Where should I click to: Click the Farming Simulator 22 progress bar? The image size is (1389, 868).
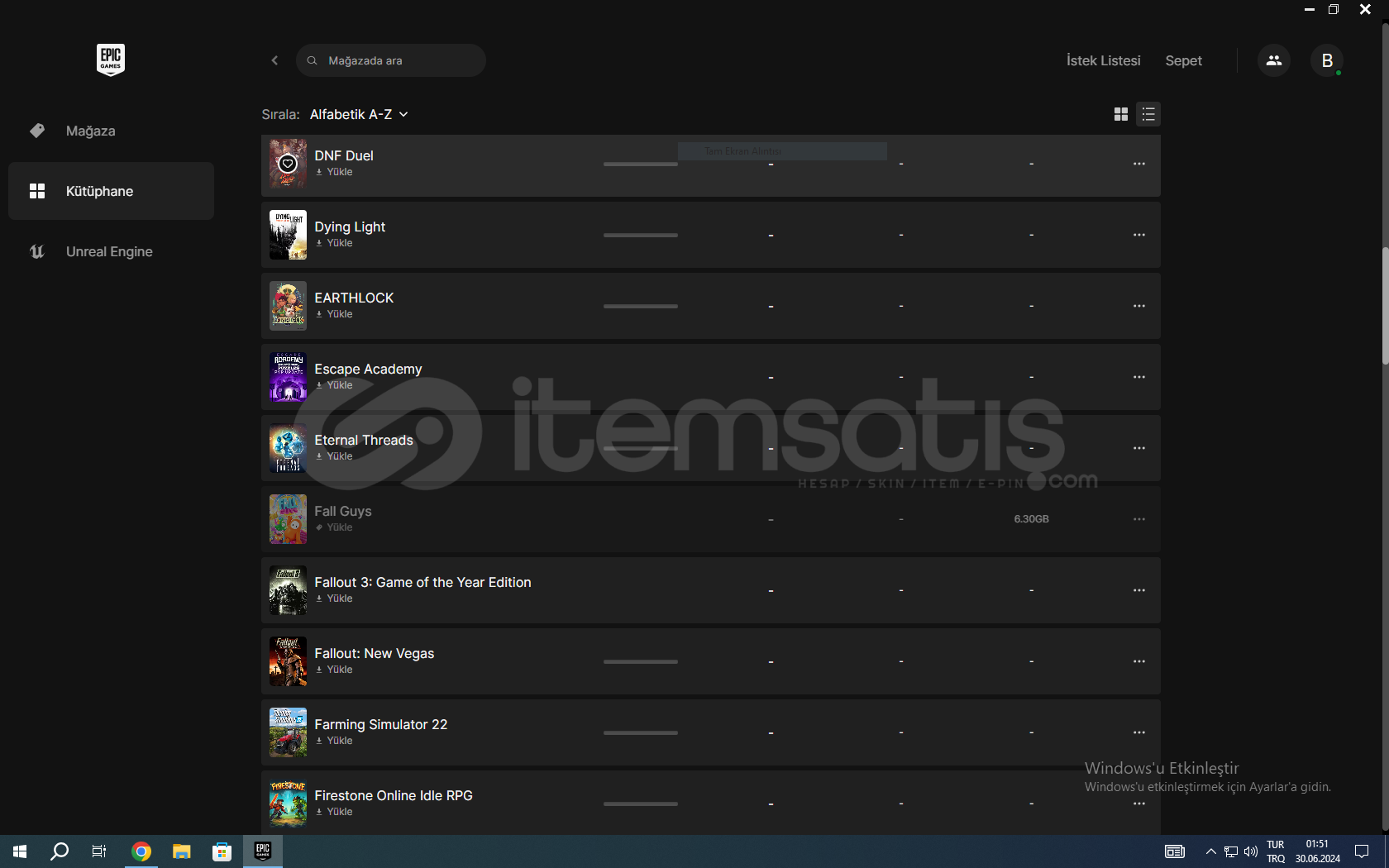[x=640, y=732]
